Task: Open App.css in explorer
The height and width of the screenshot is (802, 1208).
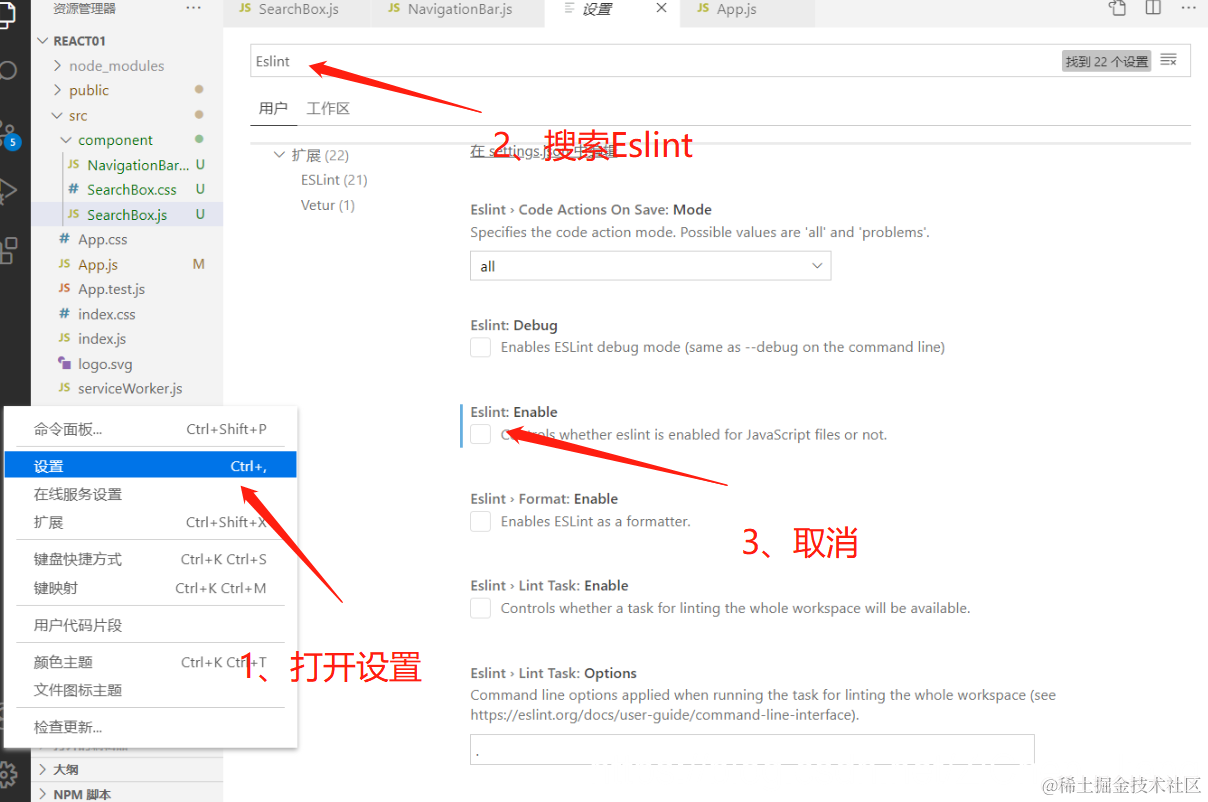Action: pos(102,239)
